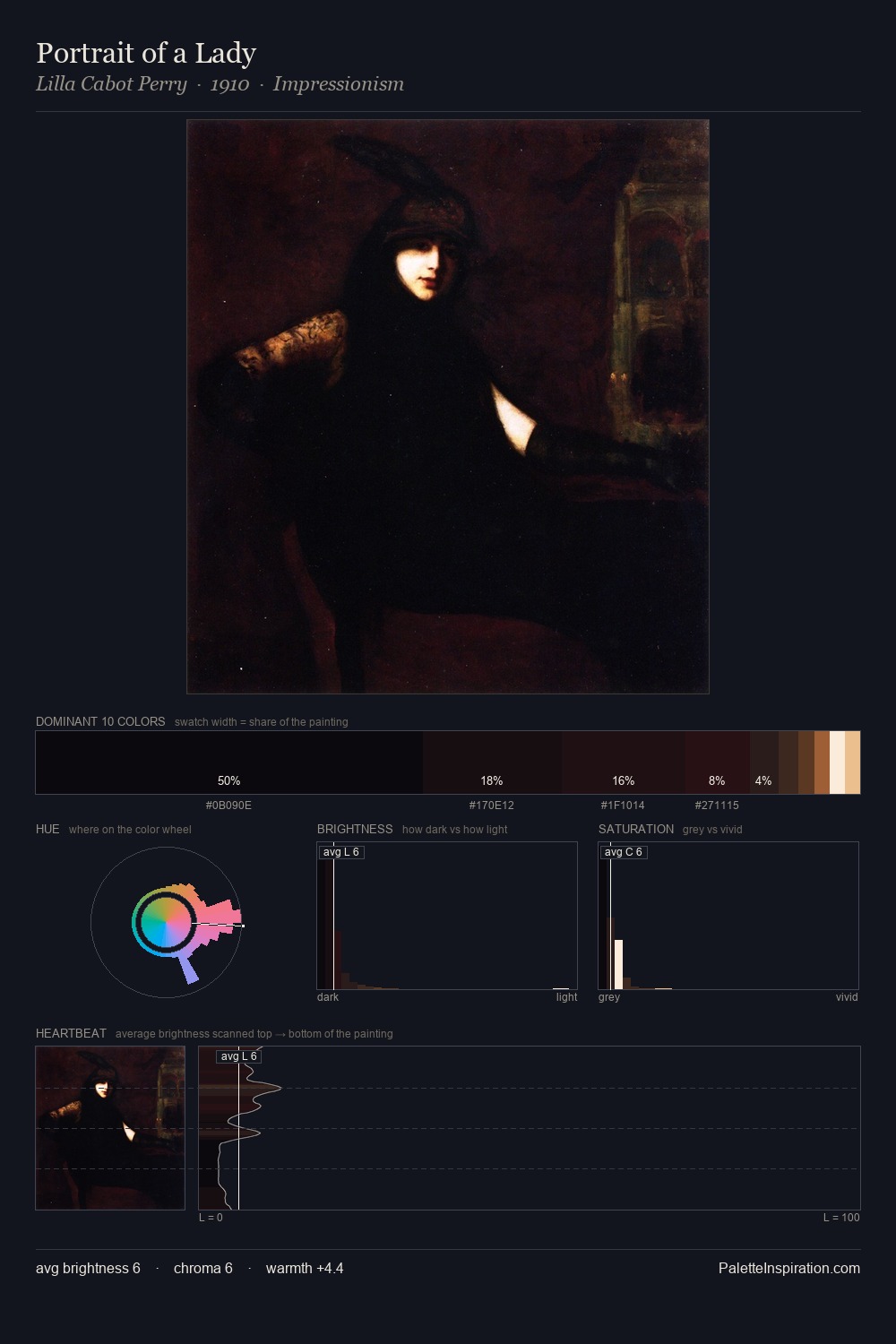Click footer stat "warmth +4.4"
Image resolution: width=896 pixels, height=1344 pixels.
(x=305, y=1269)
